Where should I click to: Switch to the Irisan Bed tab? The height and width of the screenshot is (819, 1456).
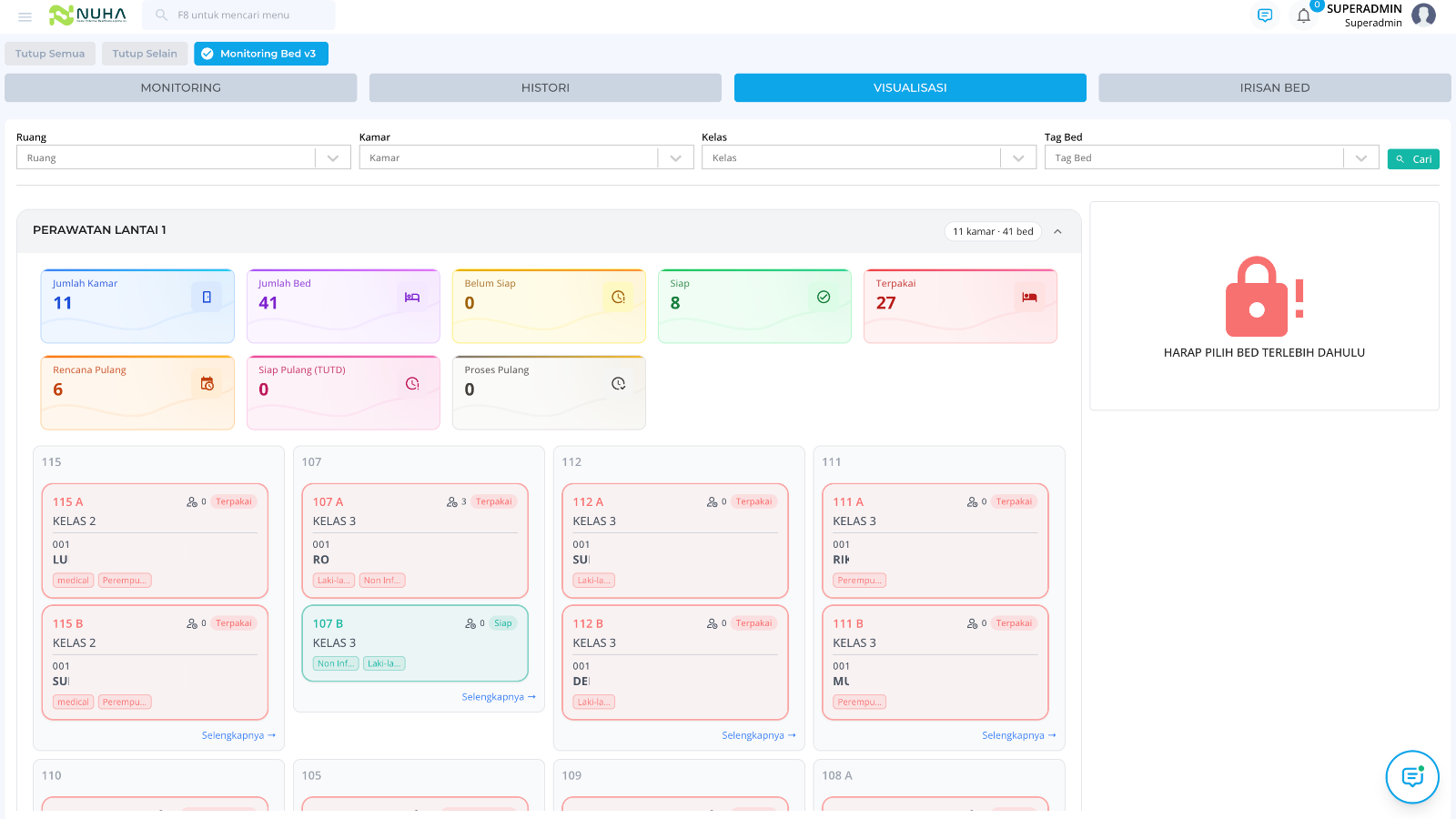1275,87
